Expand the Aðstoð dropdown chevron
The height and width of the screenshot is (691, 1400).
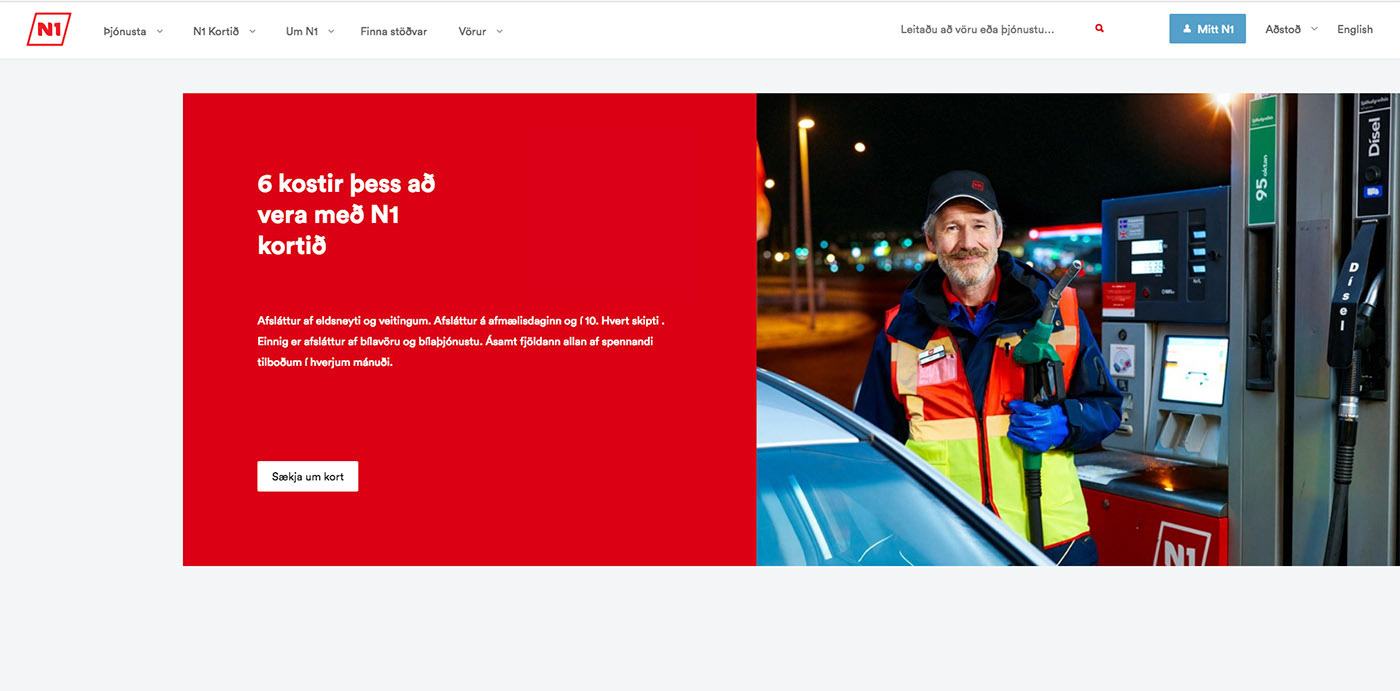click(1314, 29)
